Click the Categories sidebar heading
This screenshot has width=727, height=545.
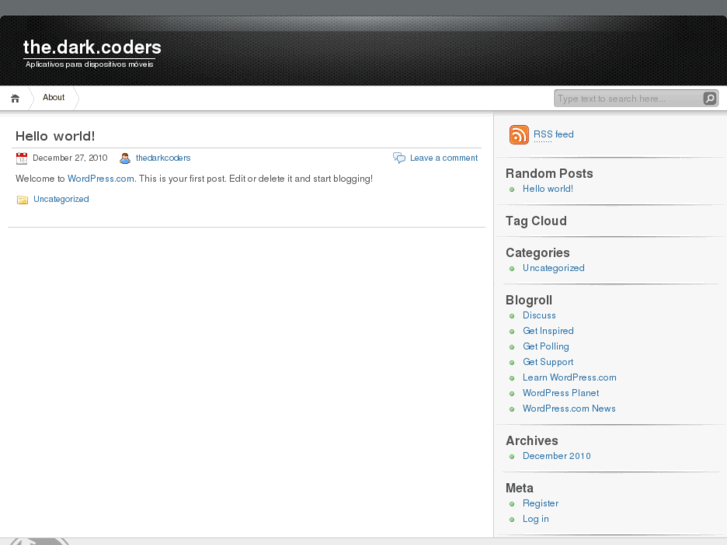click(537, 253)
